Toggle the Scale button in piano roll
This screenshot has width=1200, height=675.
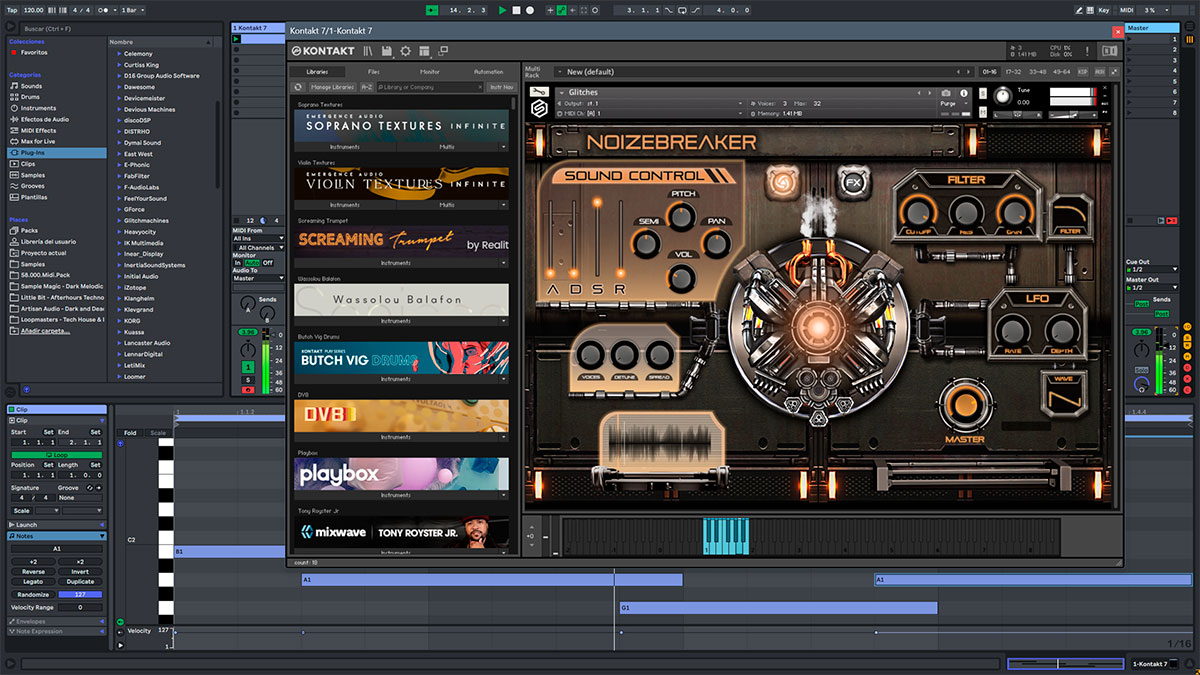coord(158,433)
